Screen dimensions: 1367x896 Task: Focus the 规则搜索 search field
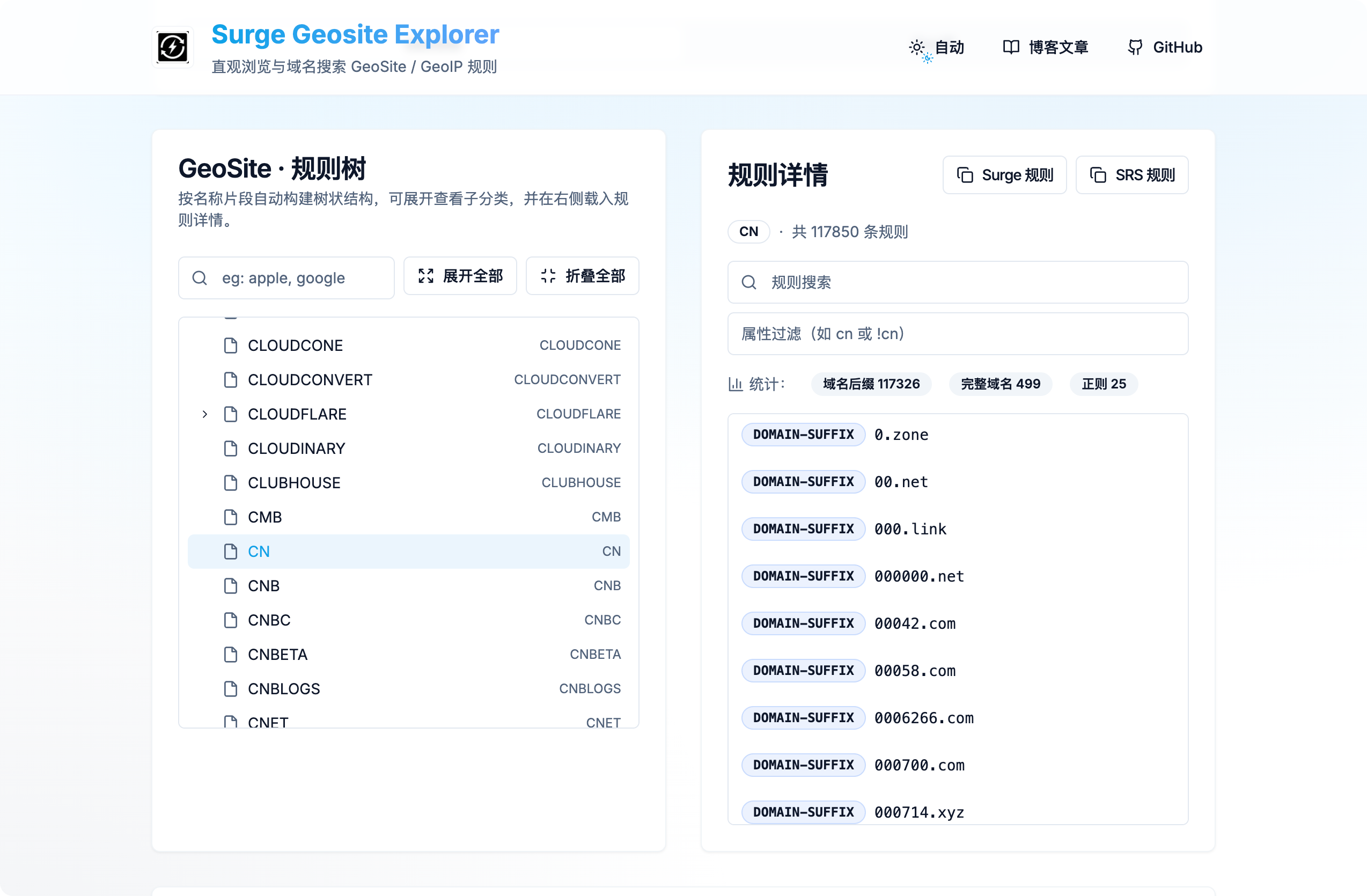click(958, 282)
